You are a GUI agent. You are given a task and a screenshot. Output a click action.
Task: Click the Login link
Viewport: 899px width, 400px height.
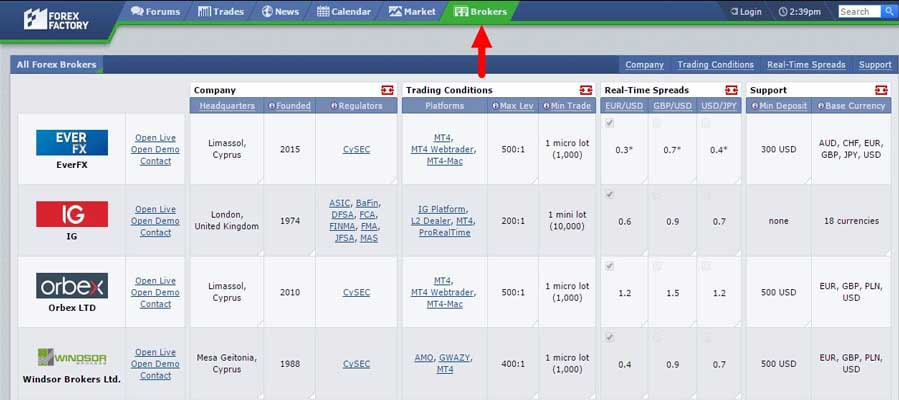(x=746, y=11)
